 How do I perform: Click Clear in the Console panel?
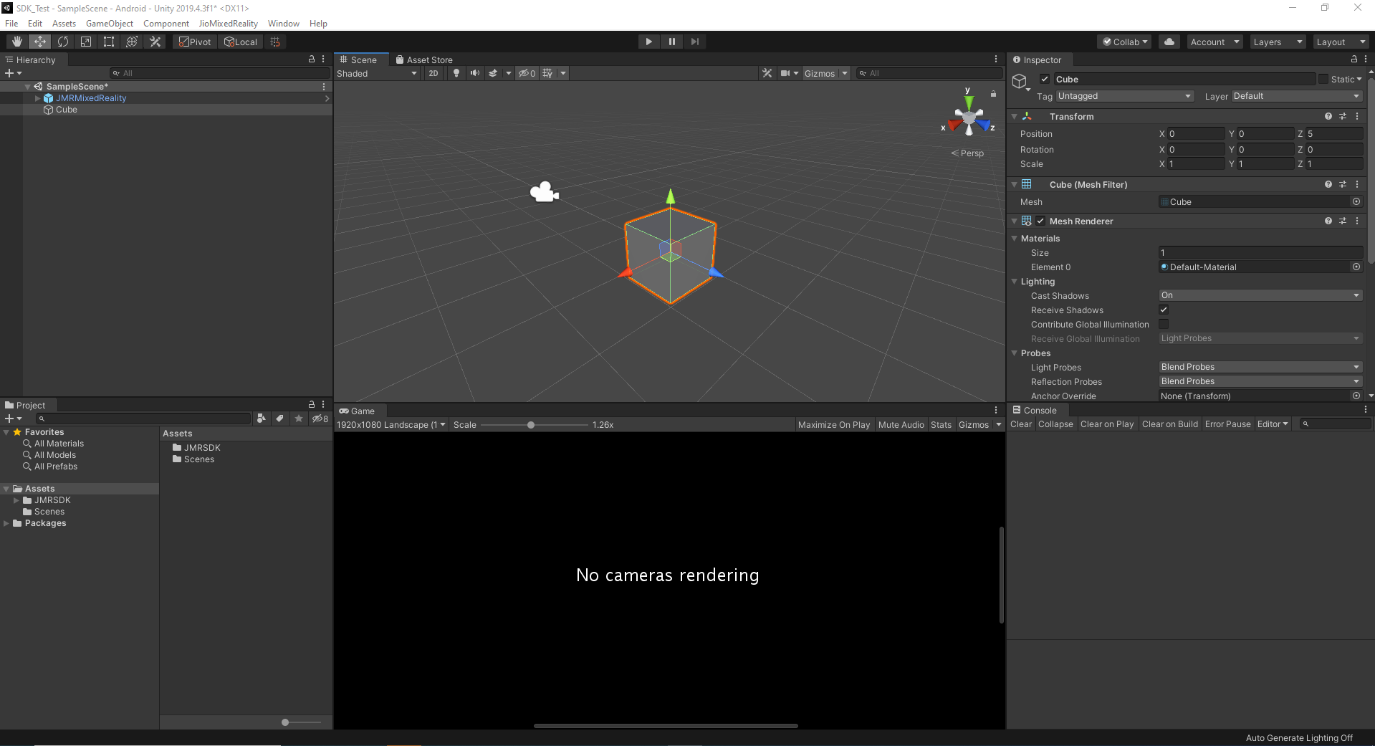[x=1020, y=424]
